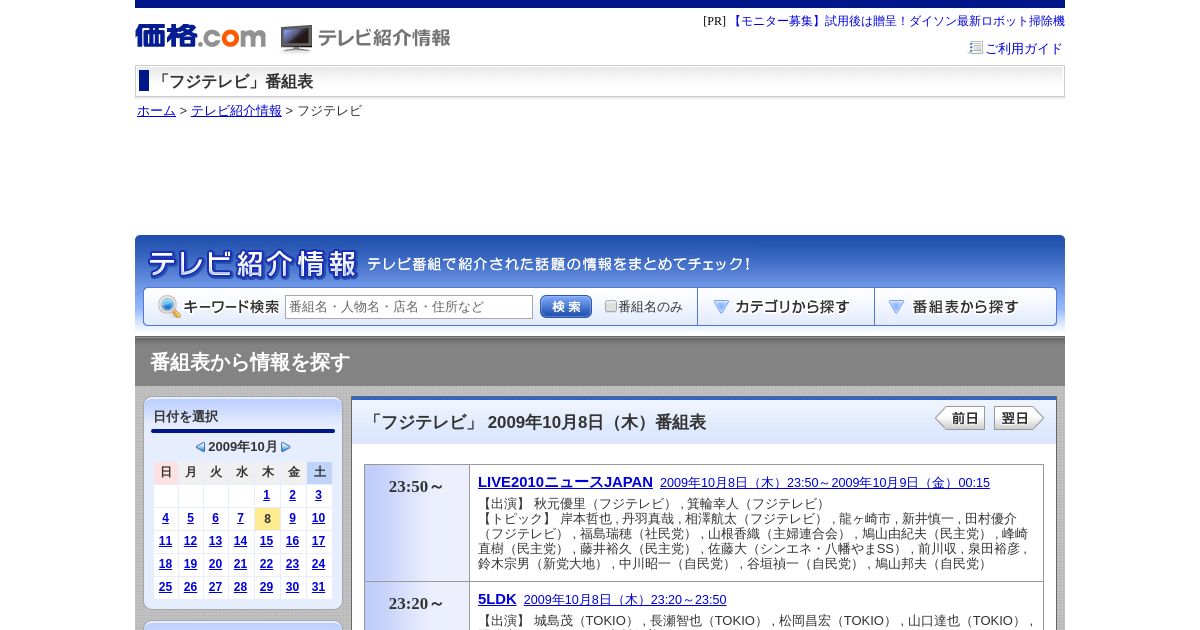Open the 23:50～00:15 broadcast time link
This screenshot has width=1200, height=630.
coord(825,483)
